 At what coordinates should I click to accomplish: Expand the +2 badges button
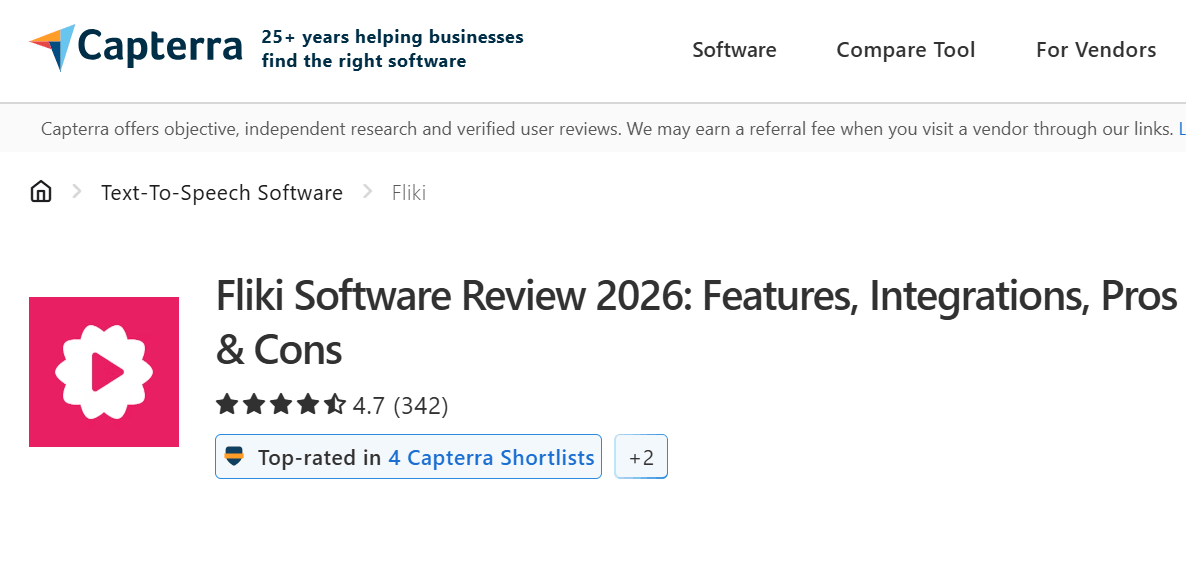pos(641,456)
